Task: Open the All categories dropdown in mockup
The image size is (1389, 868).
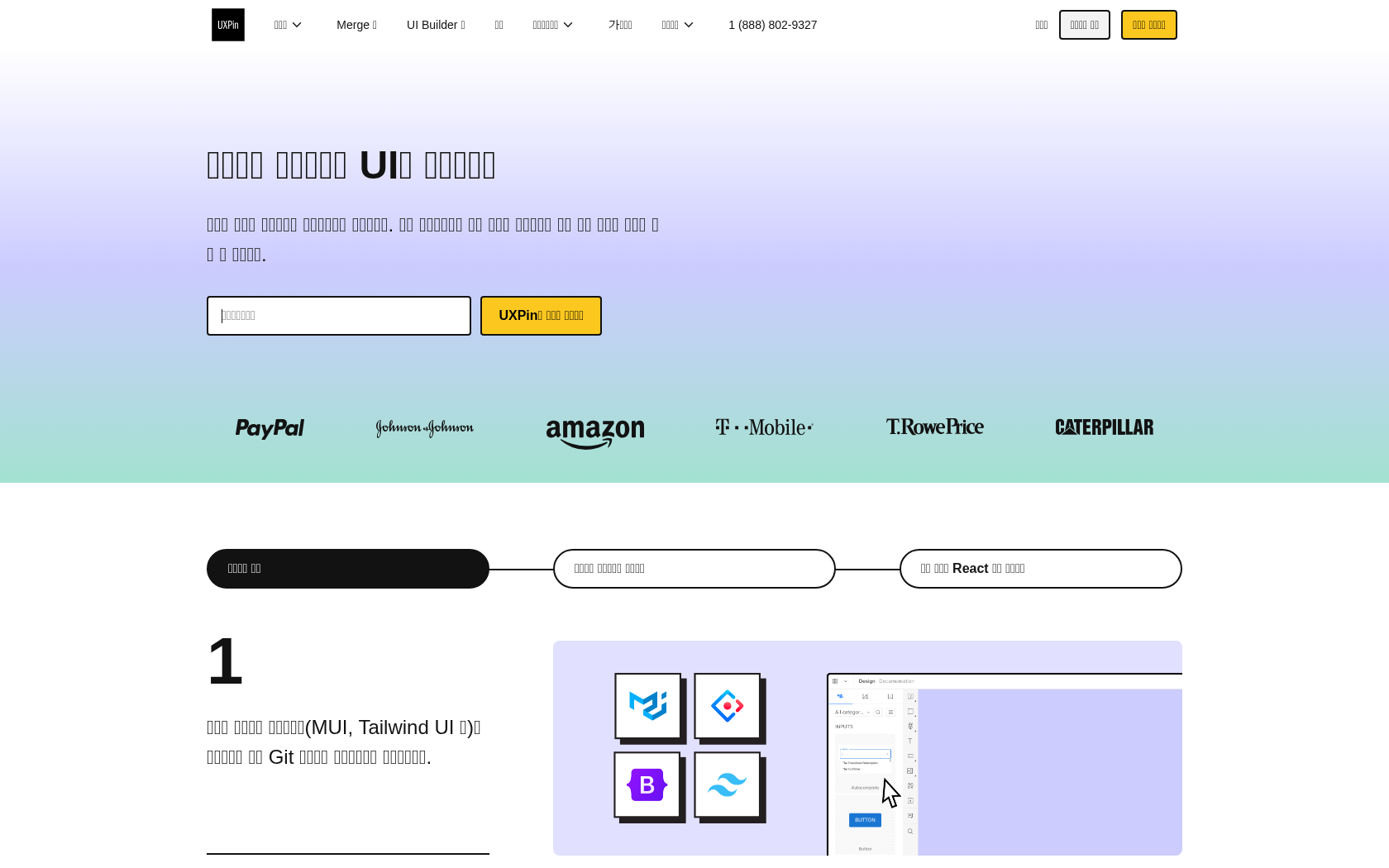Action: [x=852, y=712]
